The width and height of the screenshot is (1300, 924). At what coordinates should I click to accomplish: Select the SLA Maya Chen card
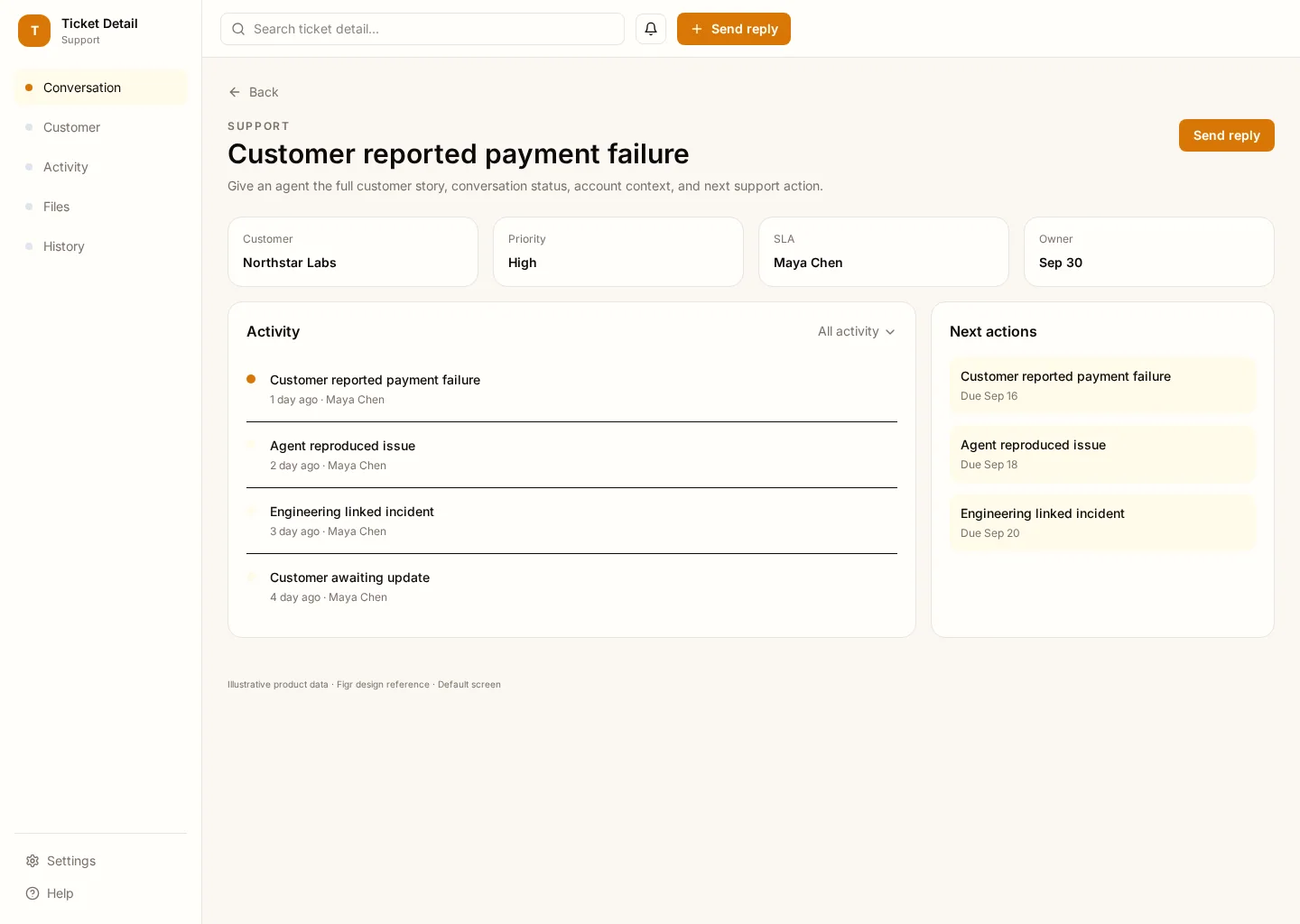[x=884, y=252]
